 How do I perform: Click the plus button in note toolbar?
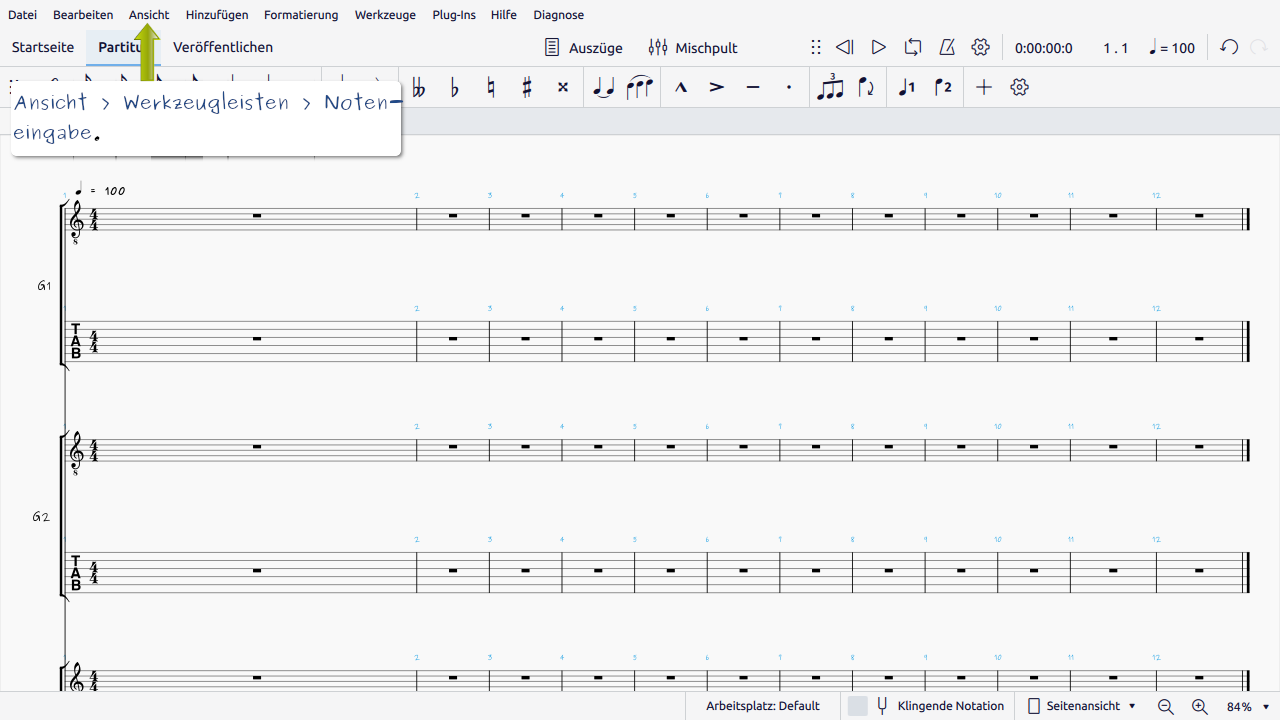coord(984,88)
